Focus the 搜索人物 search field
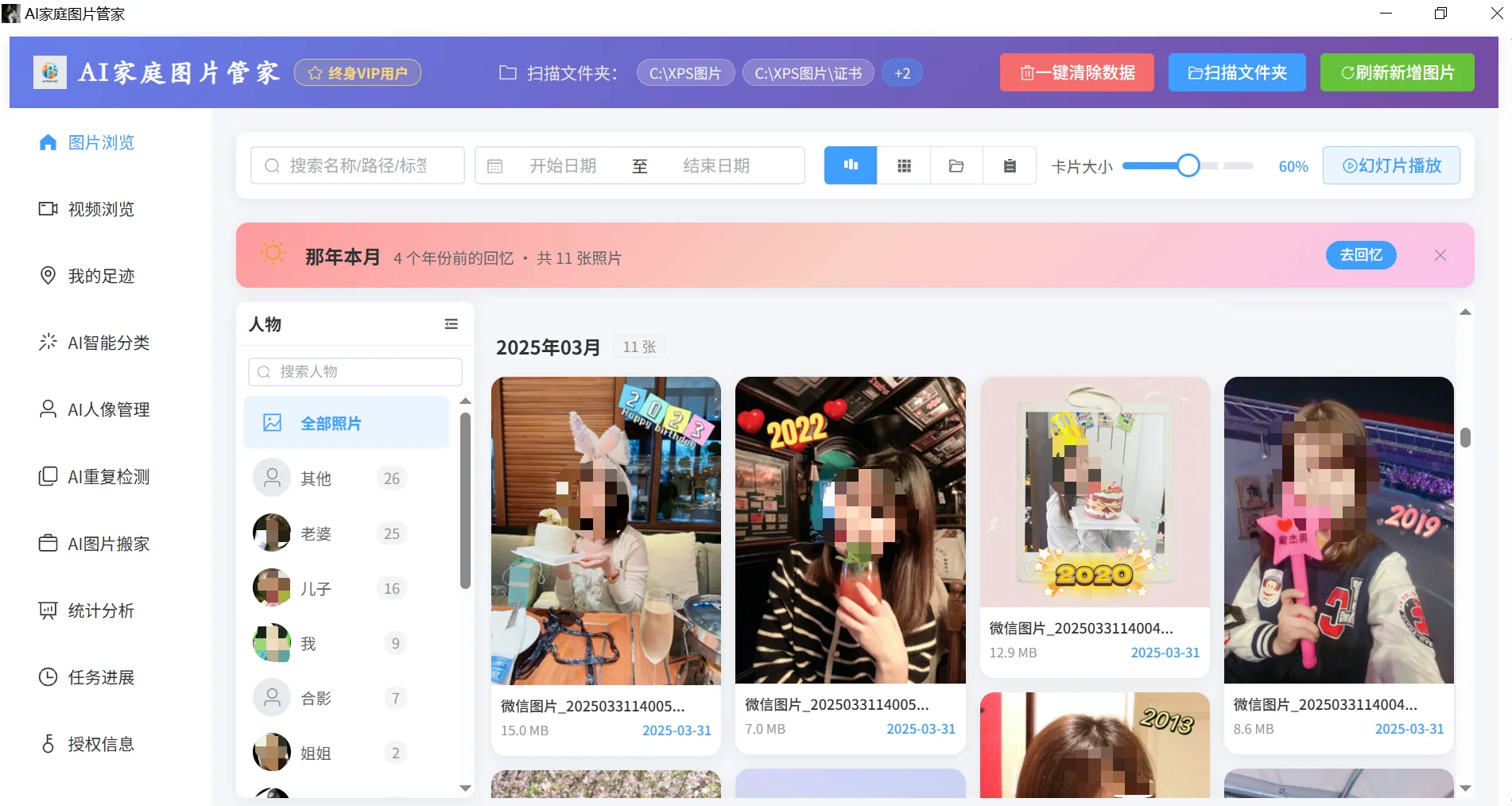Screen dimensions: 1512x806 (355, 371)
